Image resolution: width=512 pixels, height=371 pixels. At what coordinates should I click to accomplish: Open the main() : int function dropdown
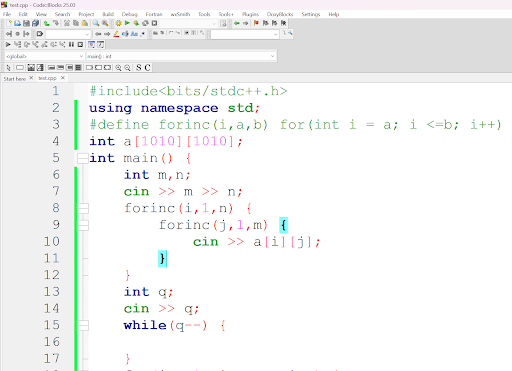[x=181, y=56]
